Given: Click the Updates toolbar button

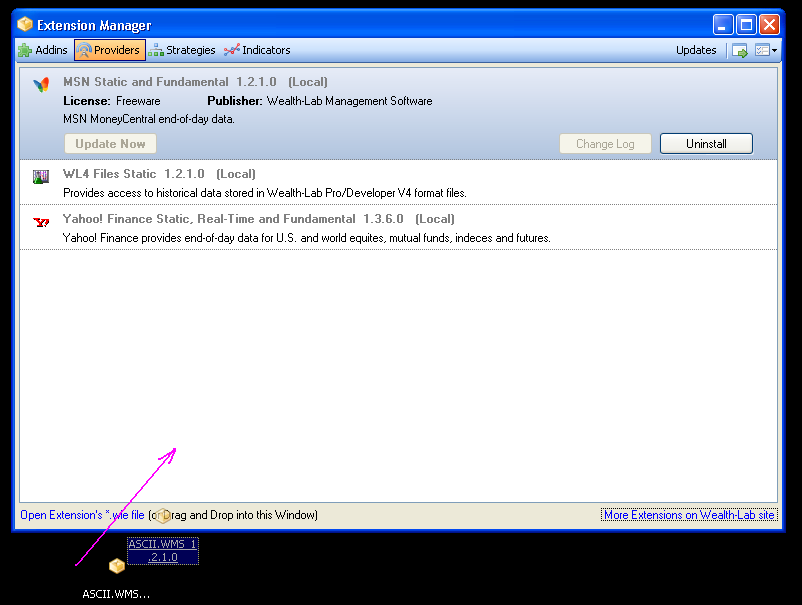Looking at the screenshot, I should coord(696,50).
